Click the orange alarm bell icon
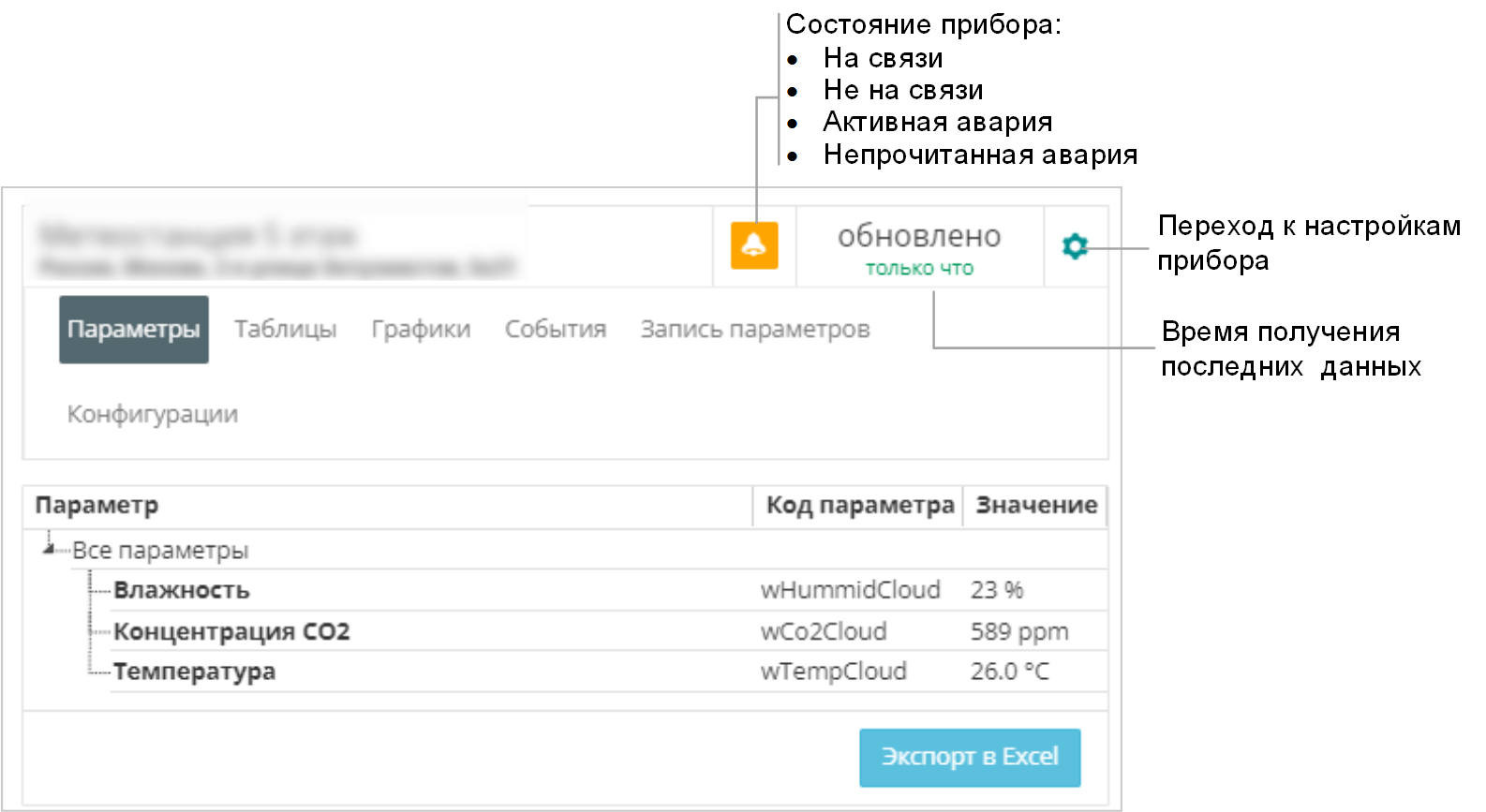This screenshot has height=812, width=1486. (754, 245)
